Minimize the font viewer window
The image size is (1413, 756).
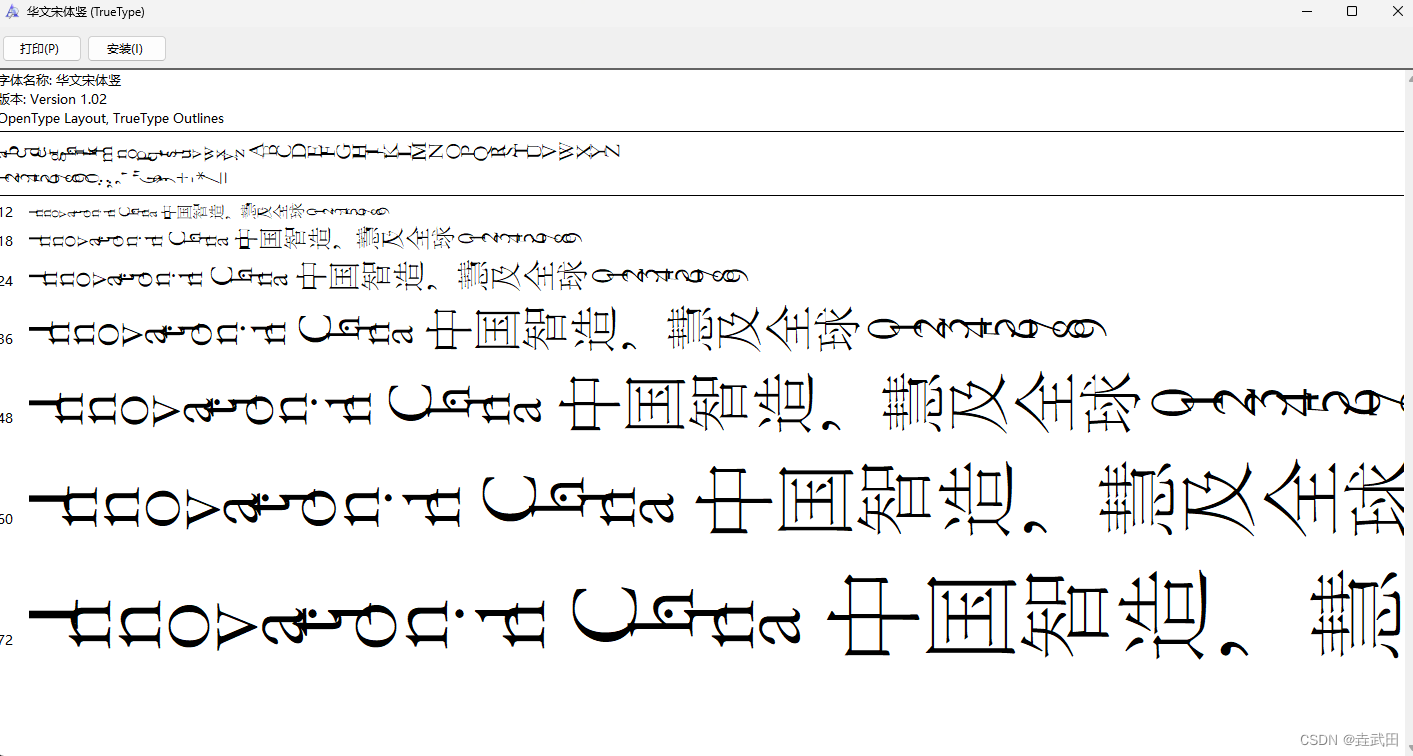click(1307, 11)
